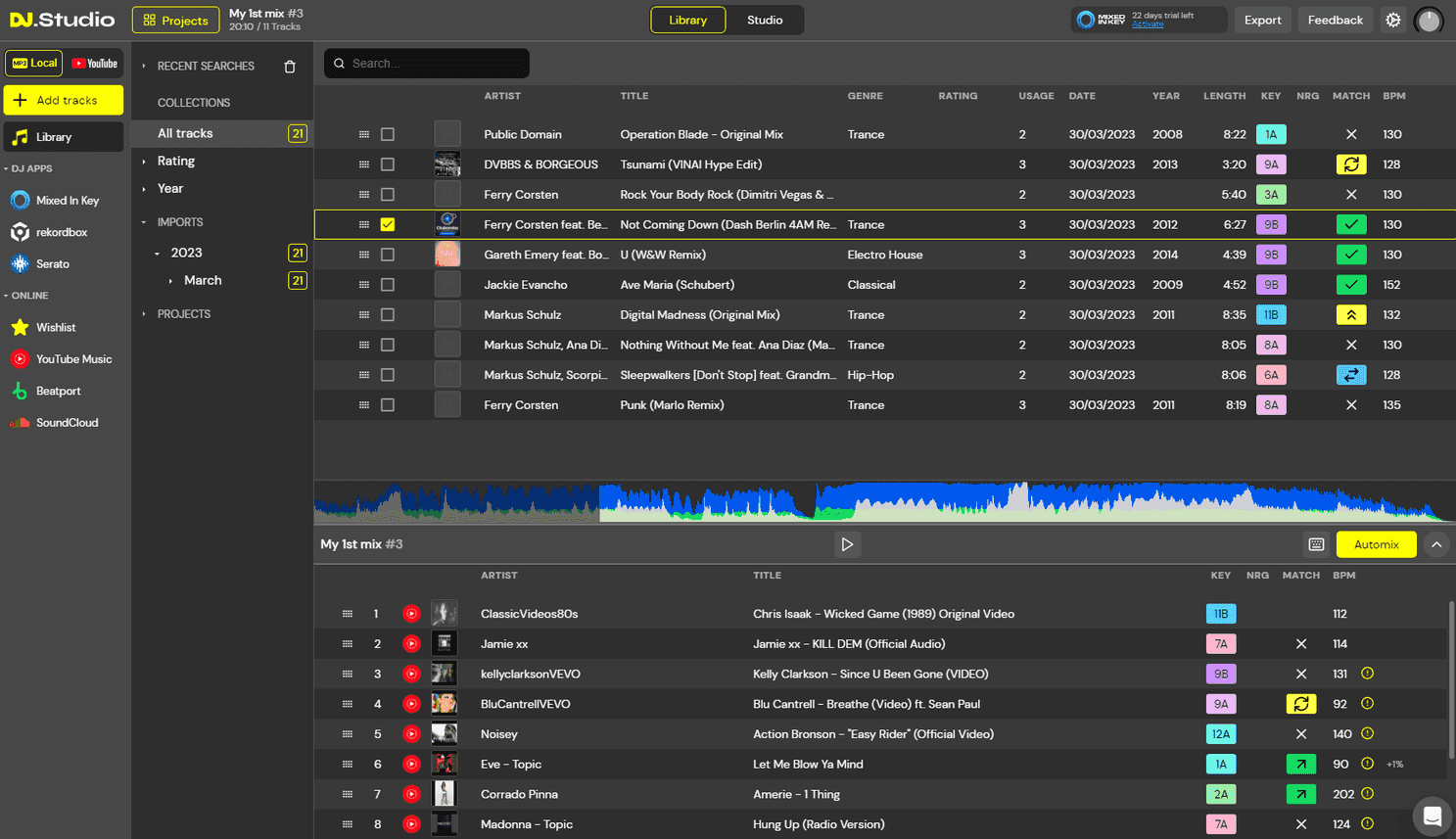Image resolution: width=1456 pixels, height=839 pixels.
Task: Seek on the waveform overview strip
Action: pyautogui.click(x=881, y=502)
